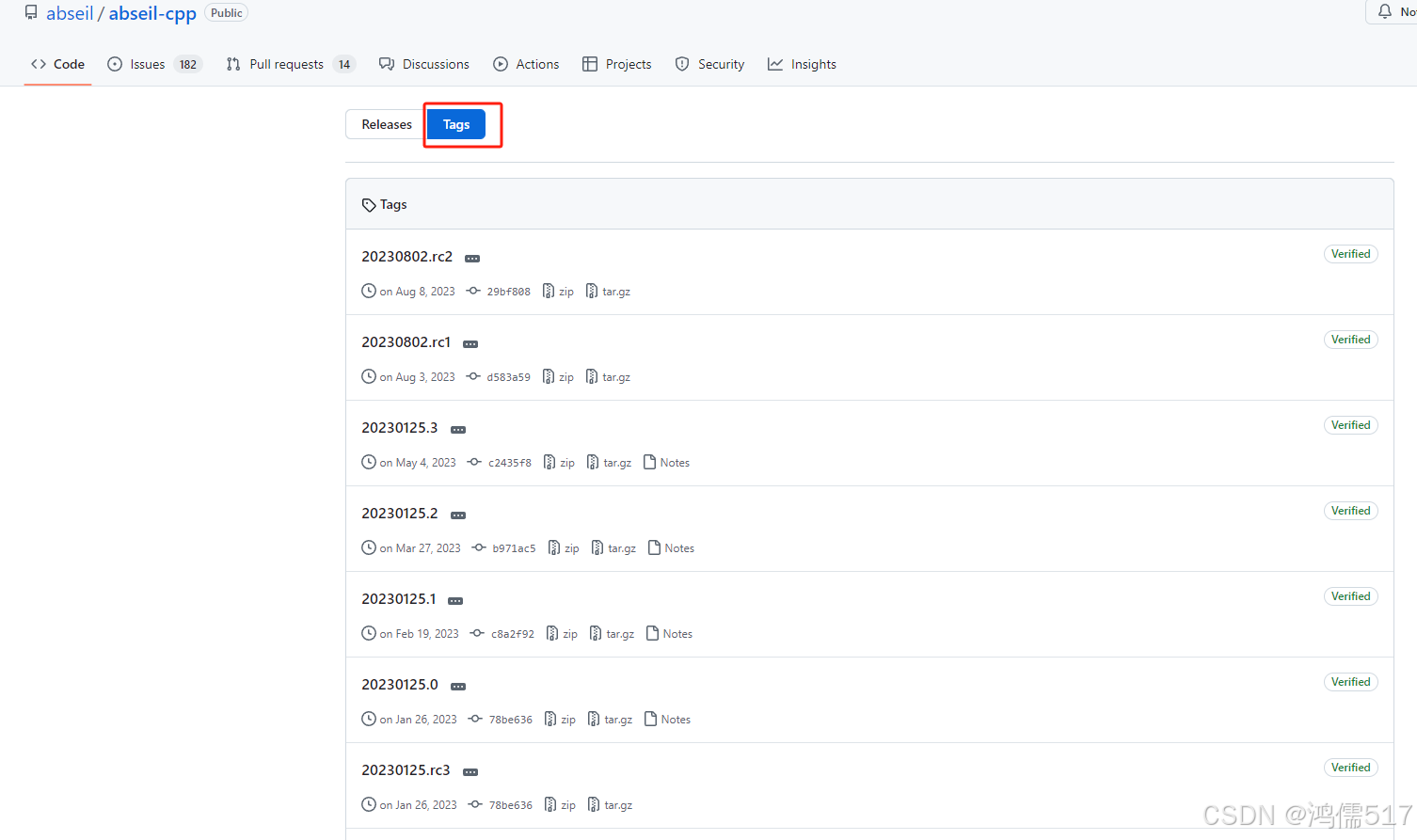Download tar.gz for 20230125.2
The height and width of the screenshot is (840, 1417).
[x=613, y=548]
